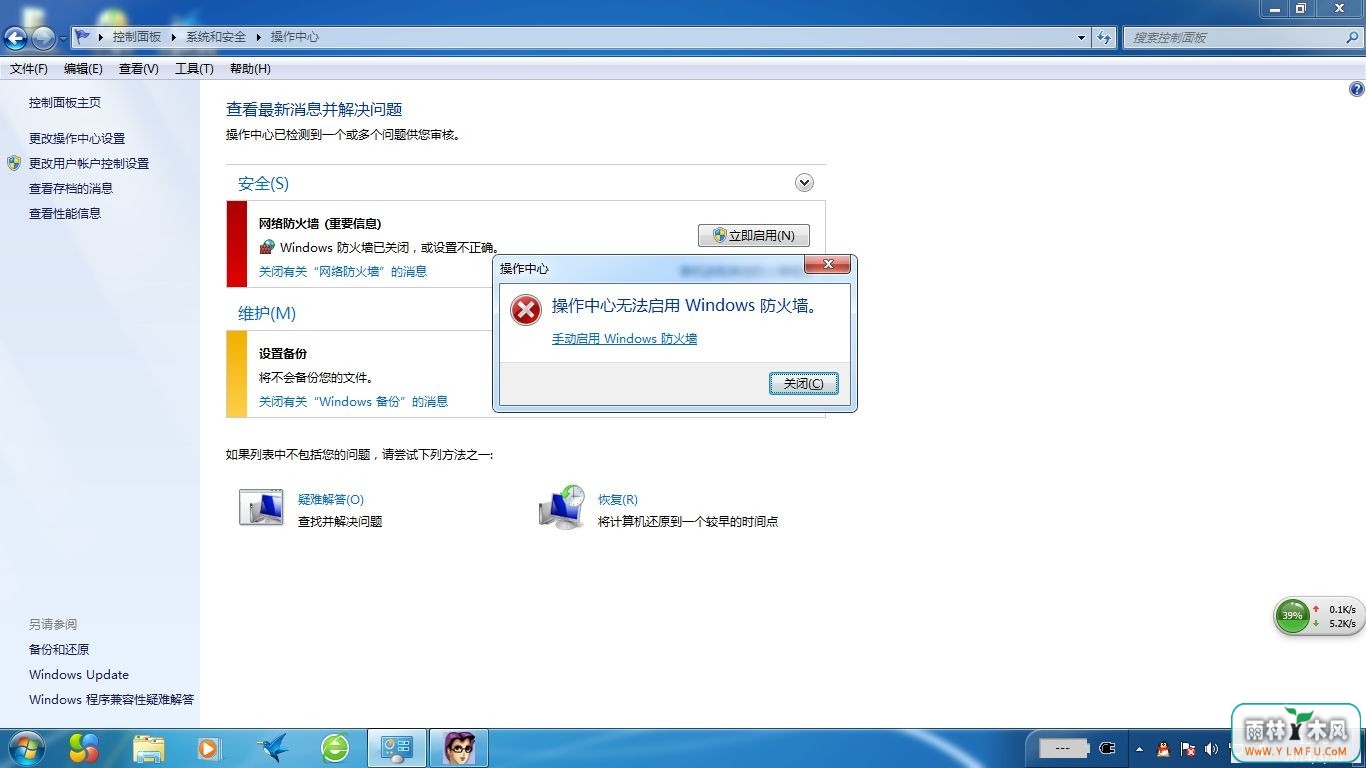This screenshot has width=1366, height=768.
Task: Open the 查看(V) menu
Action: tap(139, 69)
